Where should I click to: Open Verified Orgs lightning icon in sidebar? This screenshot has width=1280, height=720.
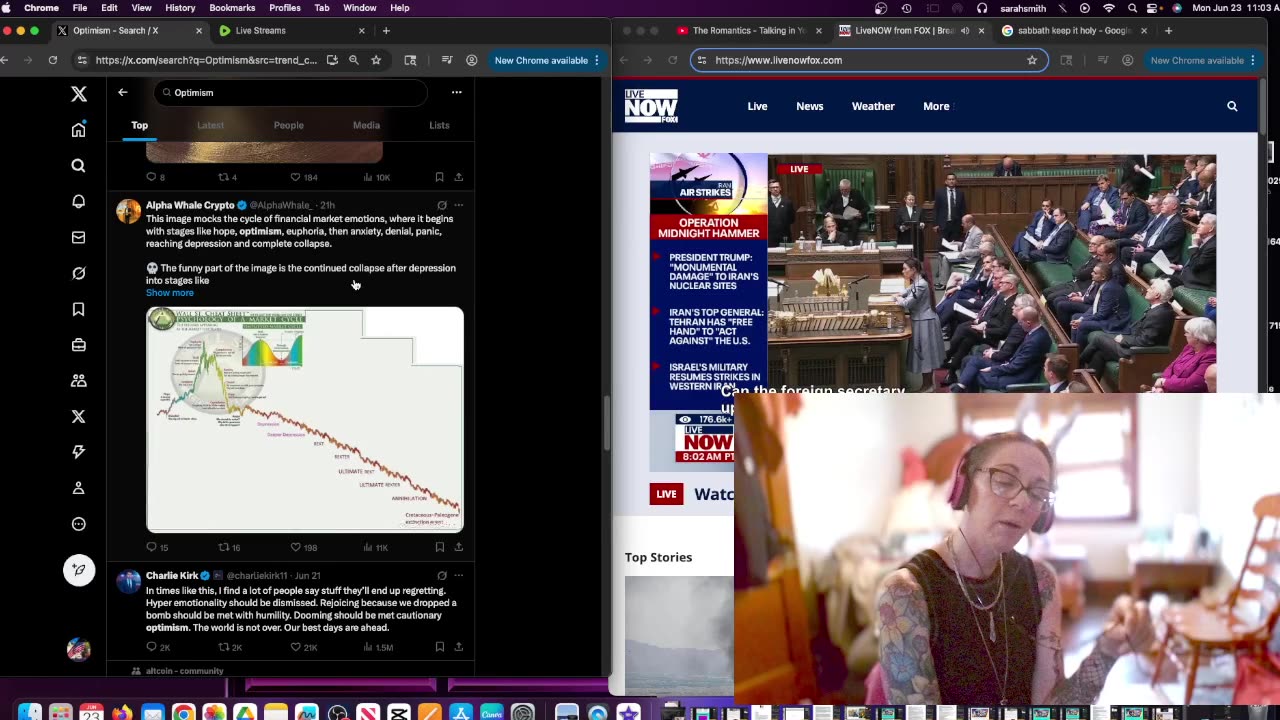(78, 452)
